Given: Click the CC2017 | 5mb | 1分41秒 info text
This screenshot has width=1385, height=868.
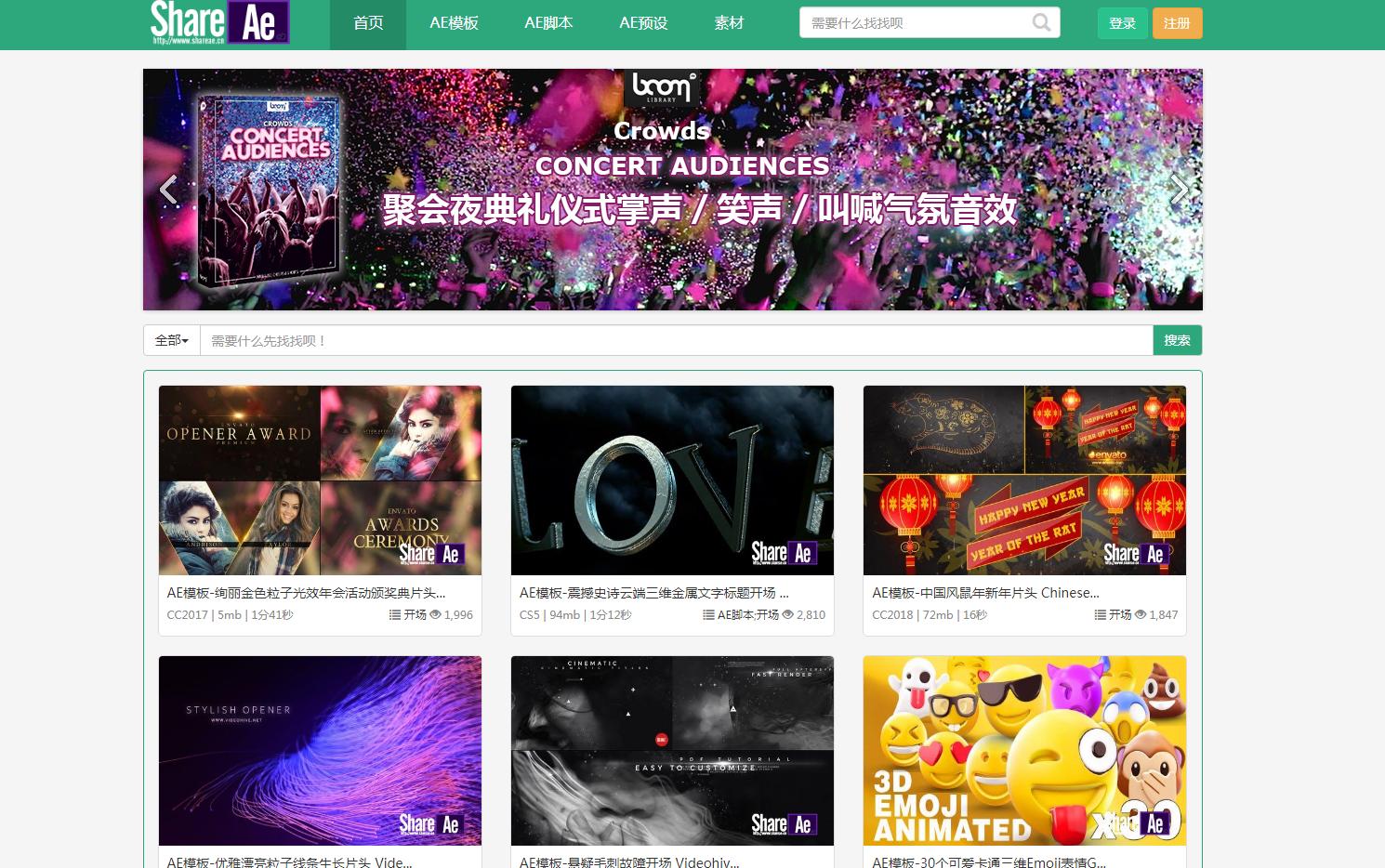Looking at the screenshot, I should (230, 615).
